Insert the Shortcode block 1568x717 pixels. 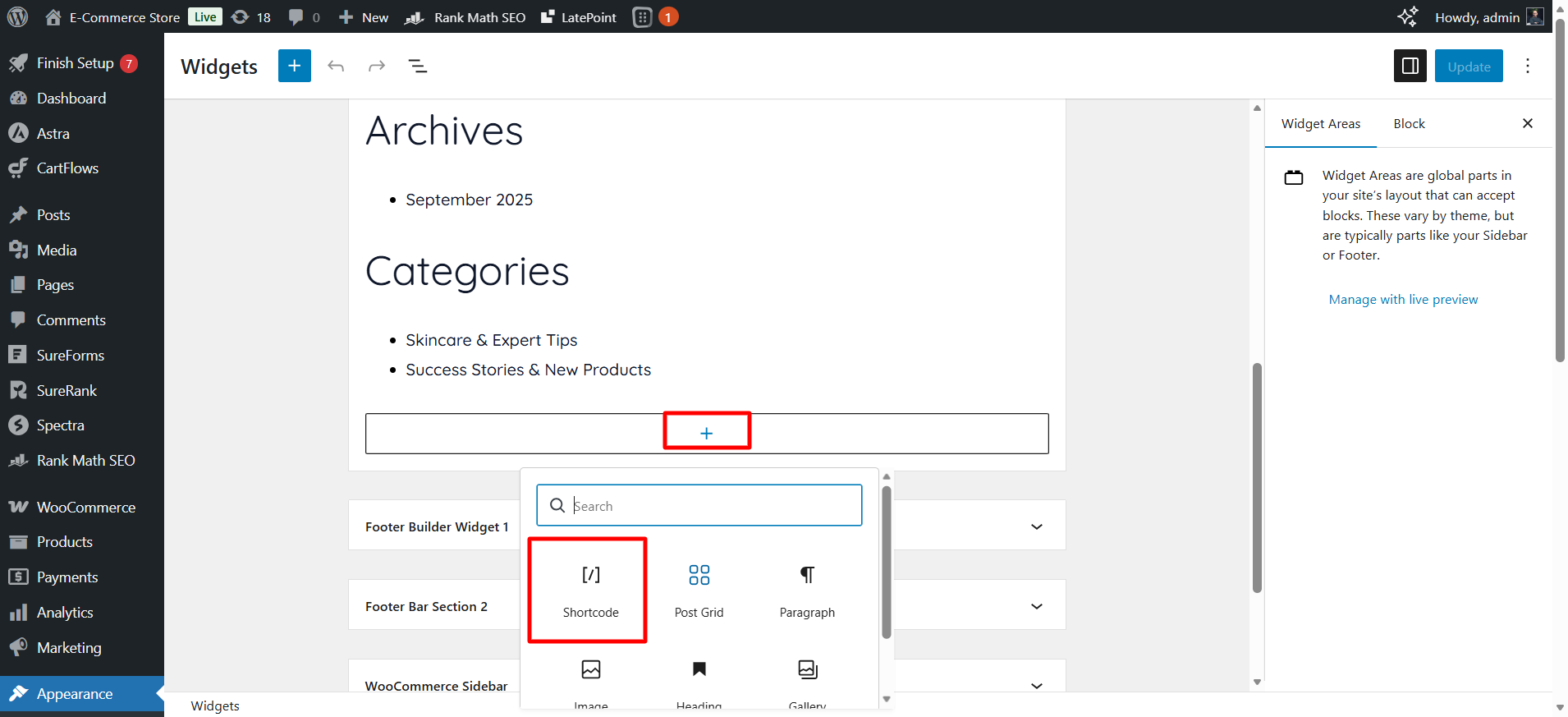(x=591, y=590)
